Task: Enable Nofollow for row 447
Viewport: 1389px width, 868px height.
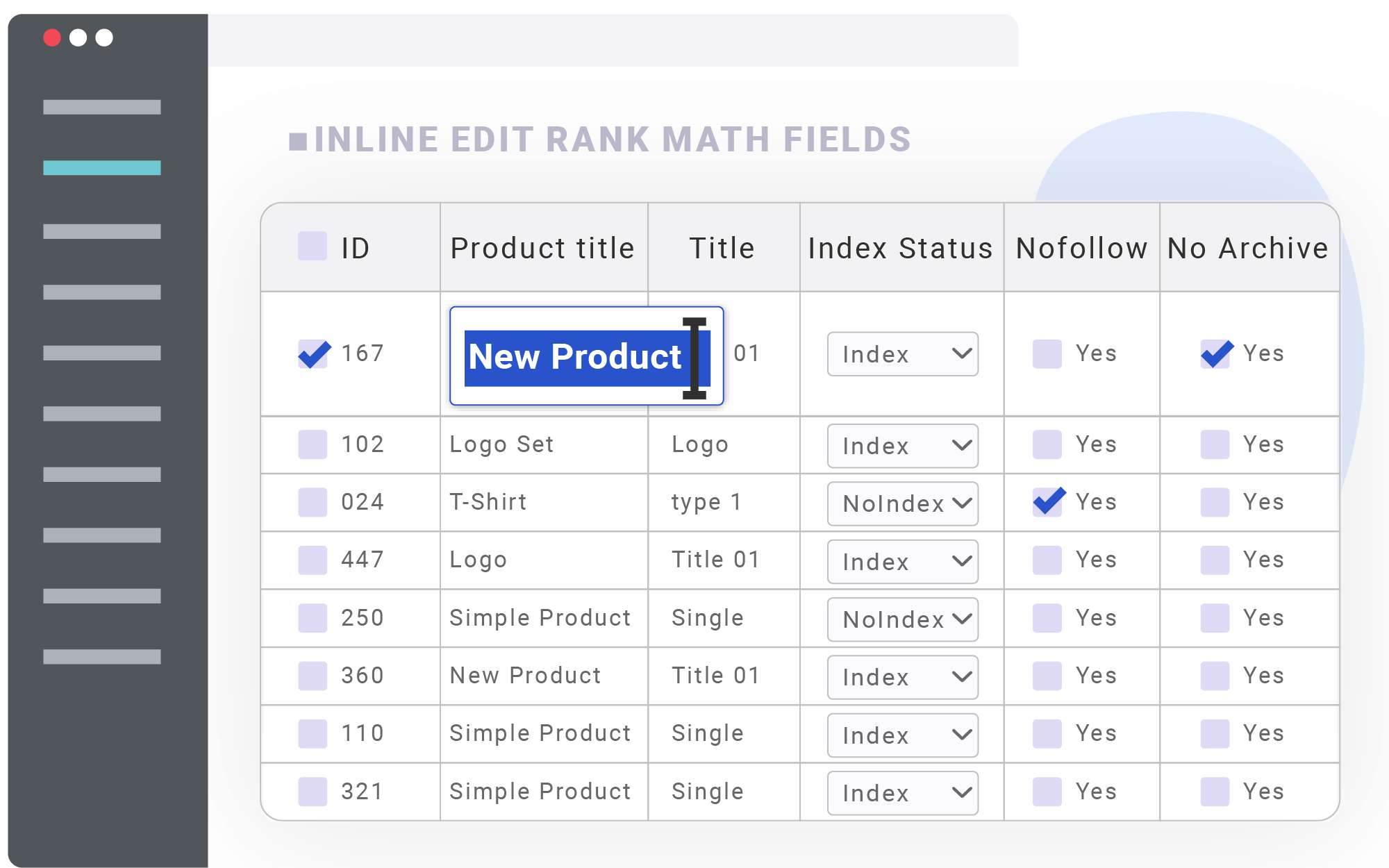Action: pos(1047,560)
